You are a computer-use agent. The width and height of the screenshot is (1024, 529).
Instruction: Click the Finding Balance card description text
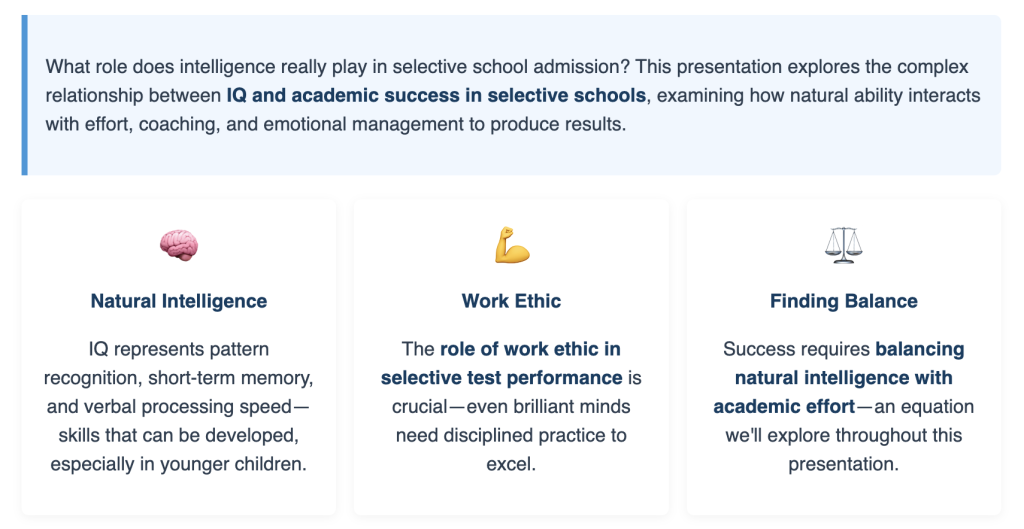click(844, 406)
